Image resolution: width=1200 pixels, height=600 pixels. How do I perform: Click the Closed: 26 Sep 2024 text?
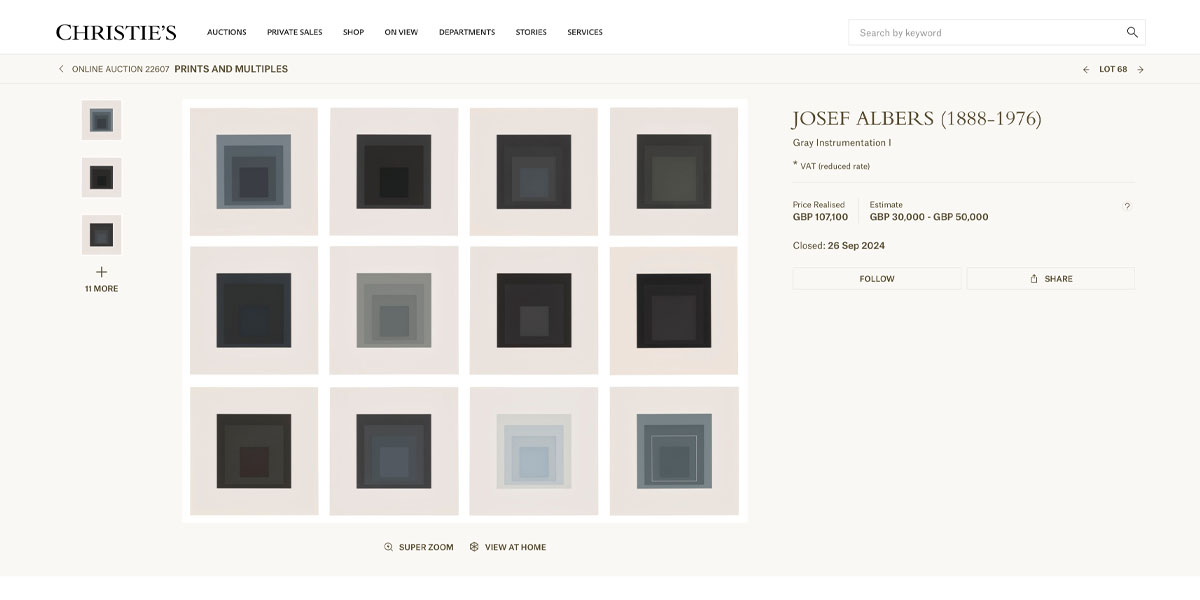point(839,246)
